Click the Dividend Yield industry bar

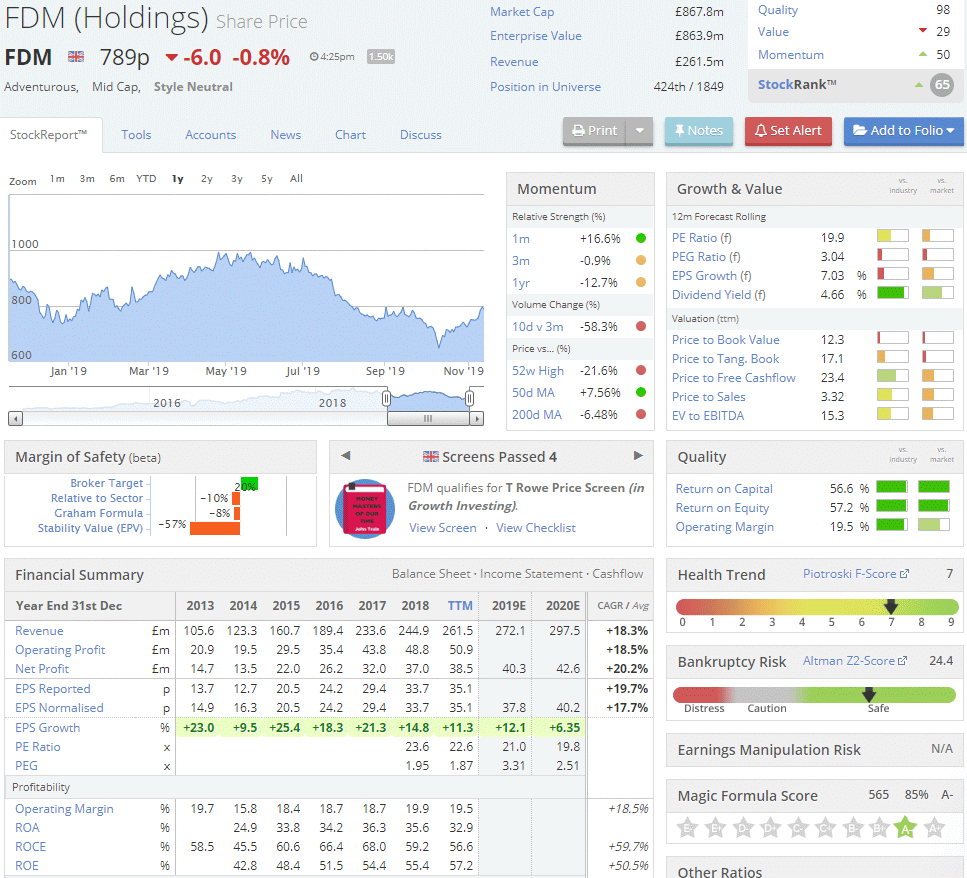[893, 293]
